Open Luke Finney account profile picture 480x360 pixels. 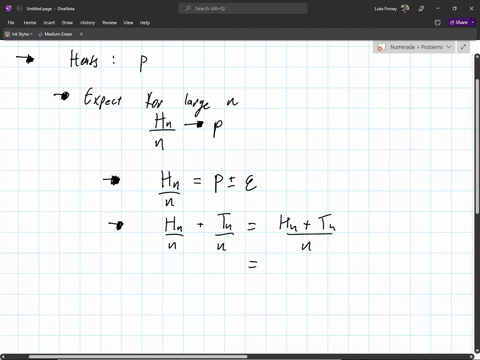click(405, 8)
